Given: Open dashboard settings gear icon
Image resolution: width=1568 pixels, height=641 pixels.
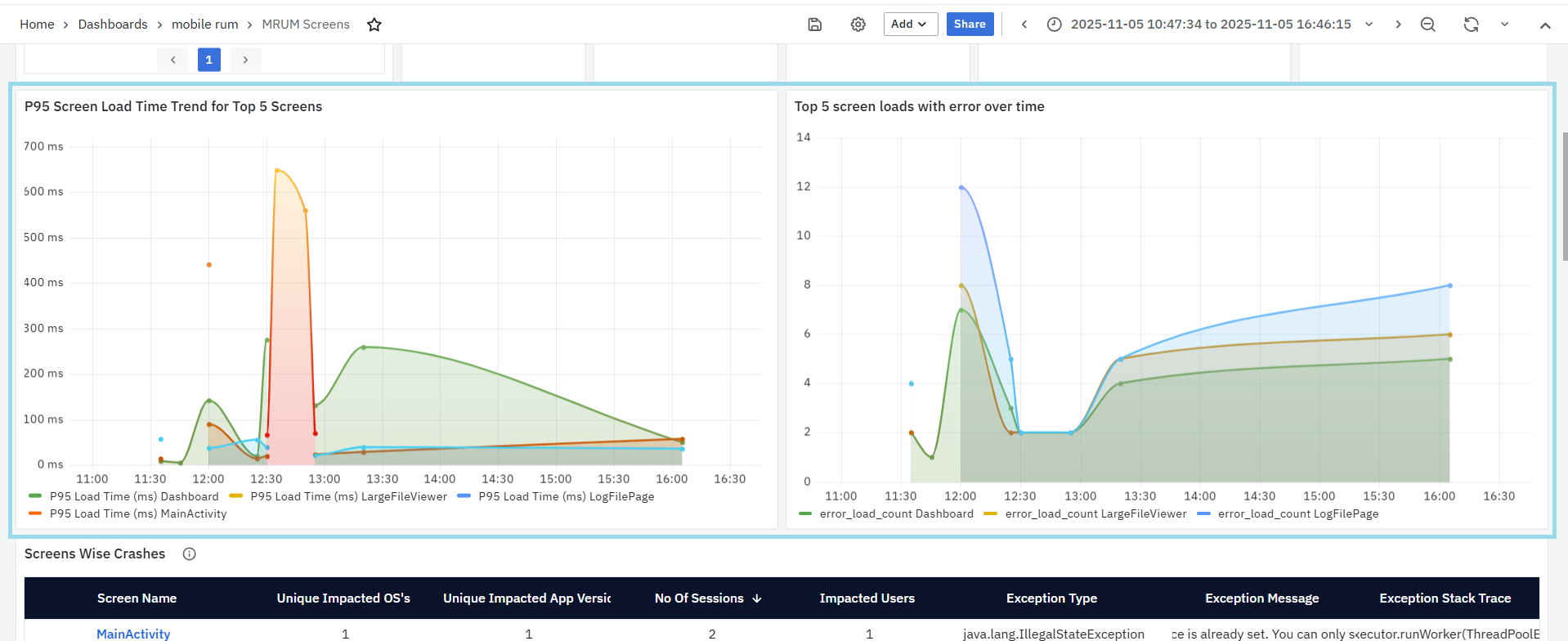Looking at the screenshot, I should click(858, 25).
